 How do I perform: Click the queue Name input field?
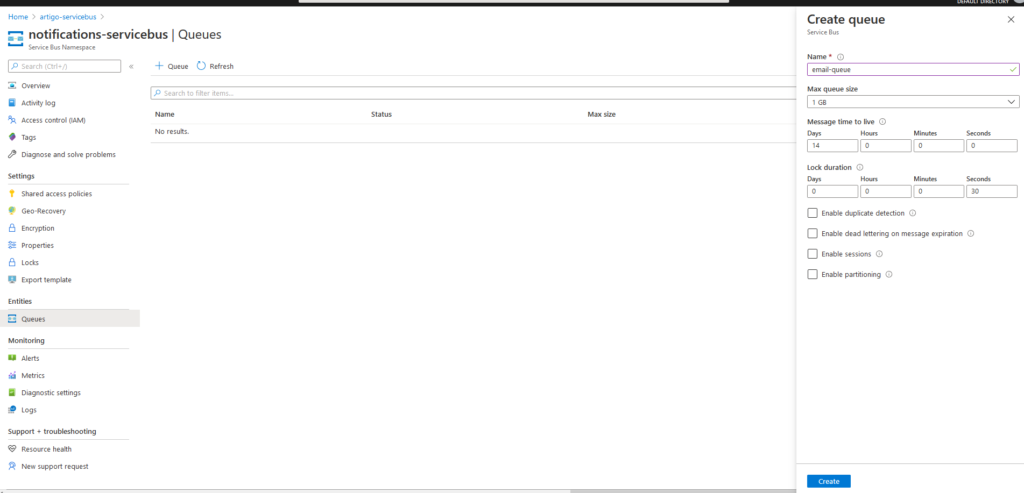point(913,69)
